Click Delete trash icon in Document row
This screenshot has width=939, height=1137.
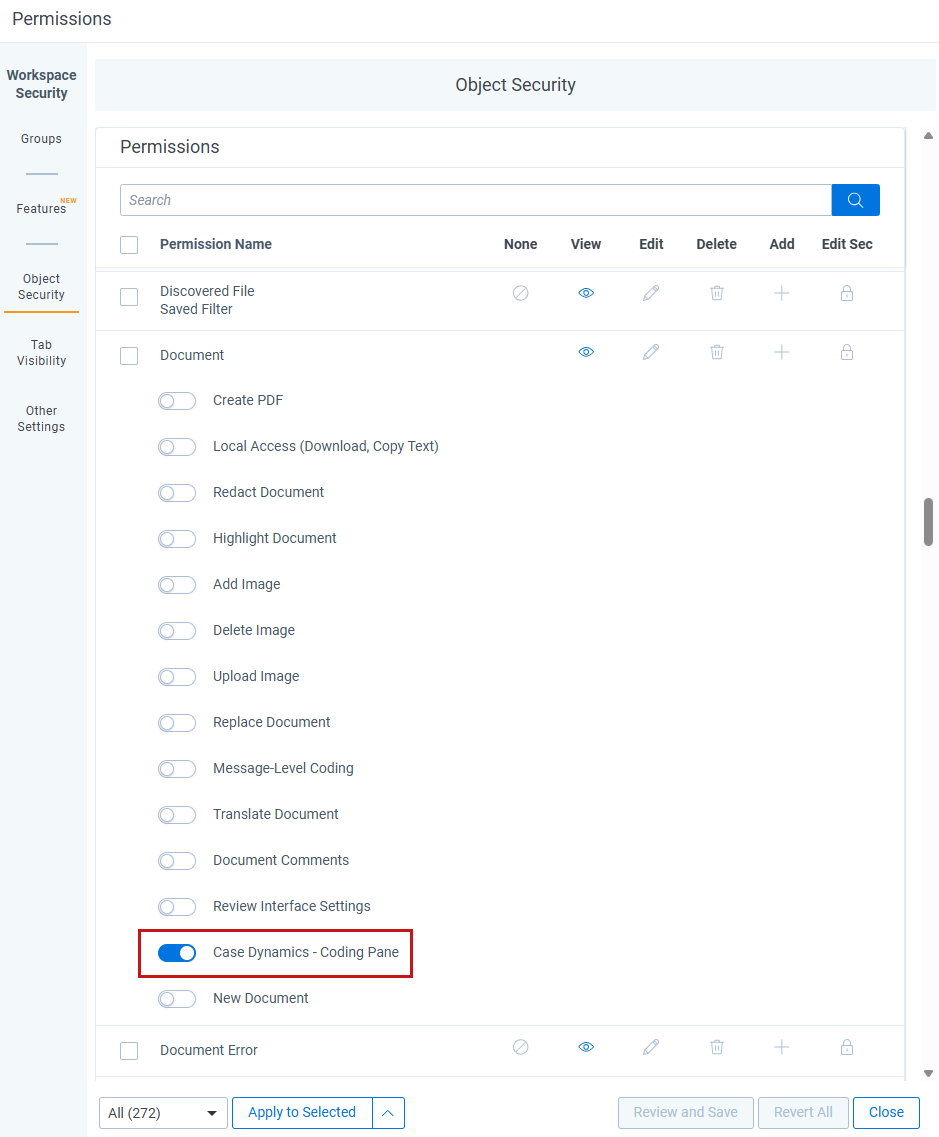point(716,352)
